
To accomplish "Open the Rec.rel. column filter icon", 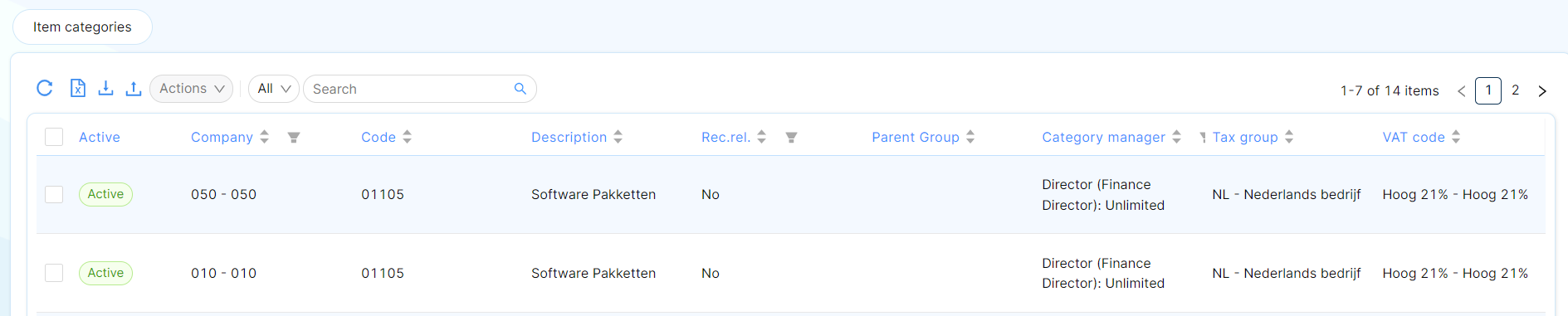I will coord(791,138).
